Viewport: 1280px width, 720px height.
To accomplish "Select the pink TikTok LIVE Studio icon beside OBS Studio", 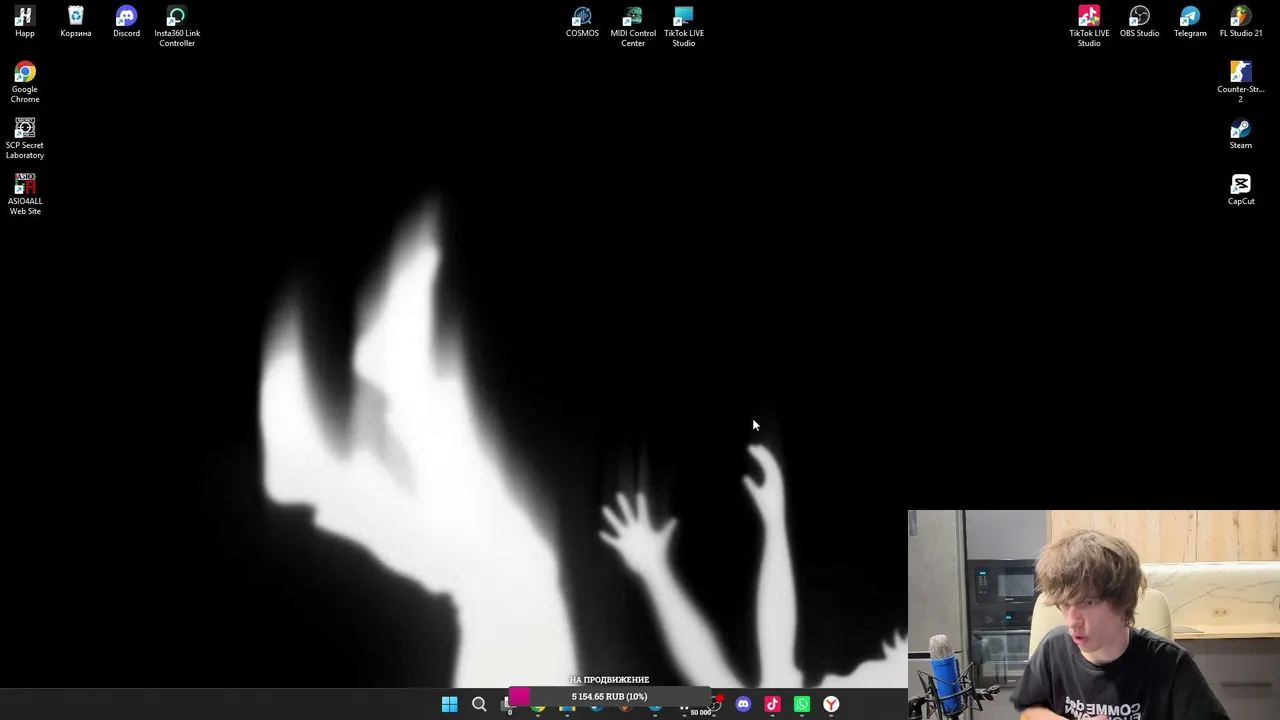I will pos(1089,26).
